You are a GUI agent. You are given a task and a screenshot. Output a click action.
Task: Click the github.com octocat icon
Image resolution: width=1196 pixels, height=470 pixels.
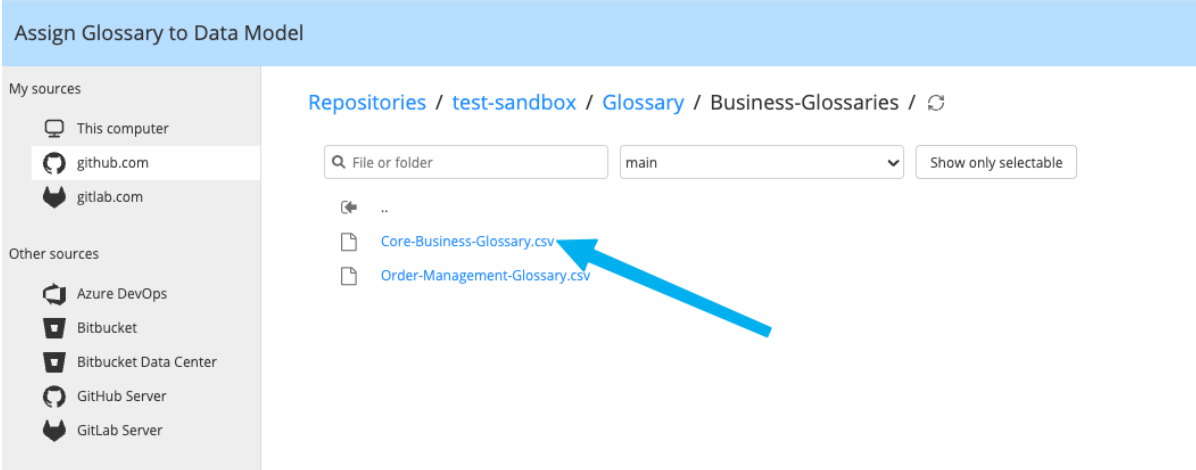[54, 163]
